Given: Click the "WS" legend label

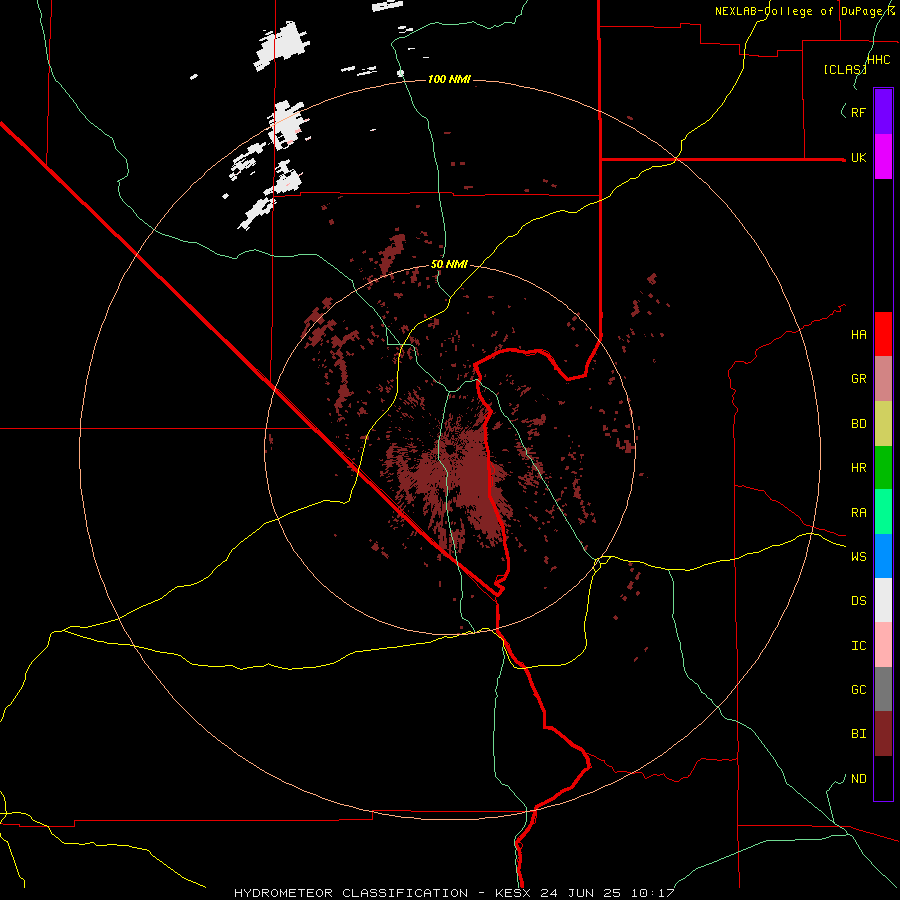Looking at the screenshot, I should [x=858, y=557].
